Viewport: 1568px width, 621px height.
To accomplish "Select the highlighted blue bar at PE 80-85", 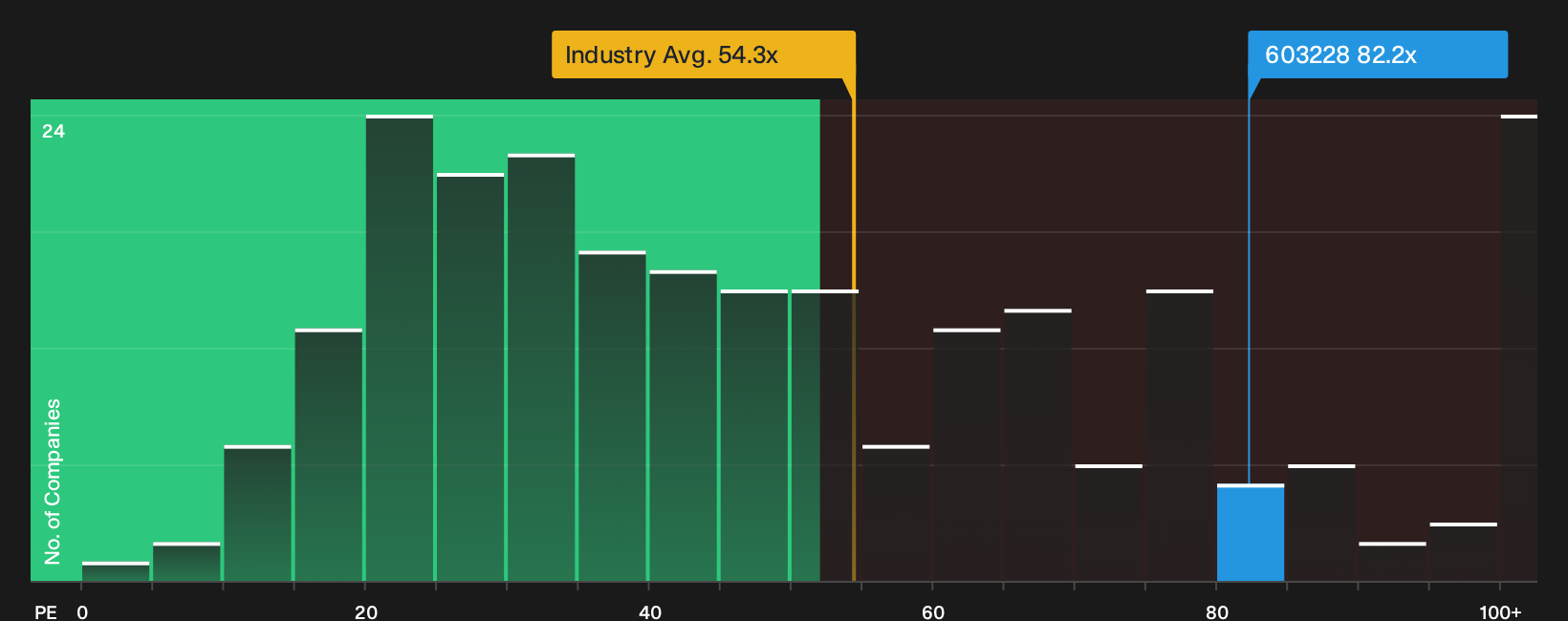I will (x=1251, y=533).
